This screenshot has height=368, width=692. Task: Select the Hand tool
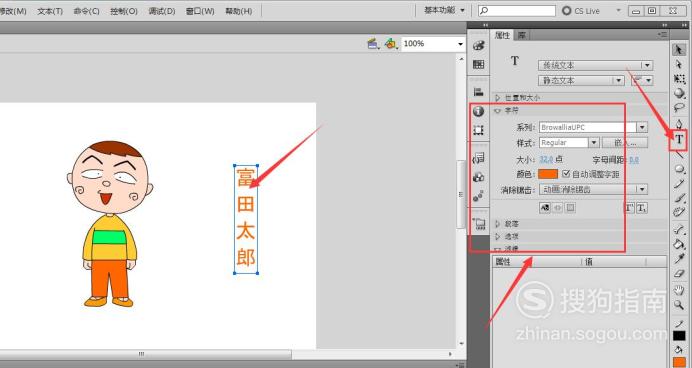pyautogui.click(x=679, y=290)
